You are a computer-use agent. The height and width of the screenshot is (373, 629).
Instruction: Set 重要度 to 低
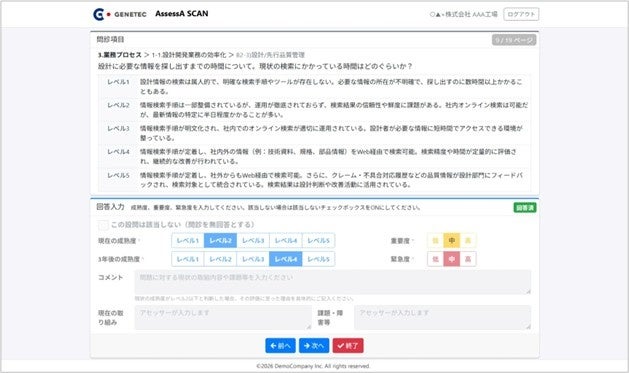[x=436, y=241]
